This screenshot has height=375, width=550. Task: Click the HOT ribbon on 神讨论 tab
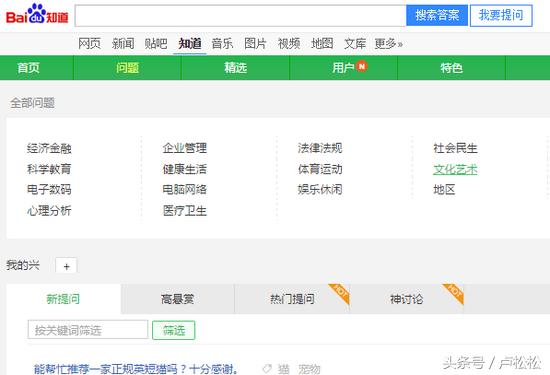[x=454, y=293]
